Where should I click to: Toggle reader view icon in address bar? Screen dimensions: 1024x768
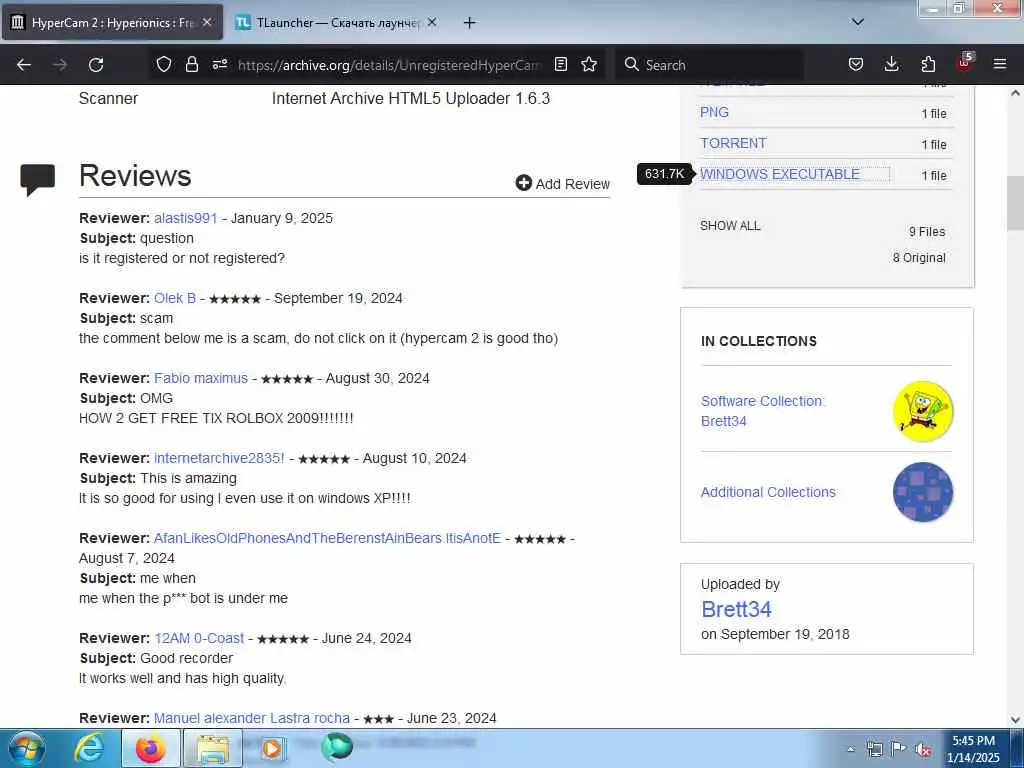[561, 64]
